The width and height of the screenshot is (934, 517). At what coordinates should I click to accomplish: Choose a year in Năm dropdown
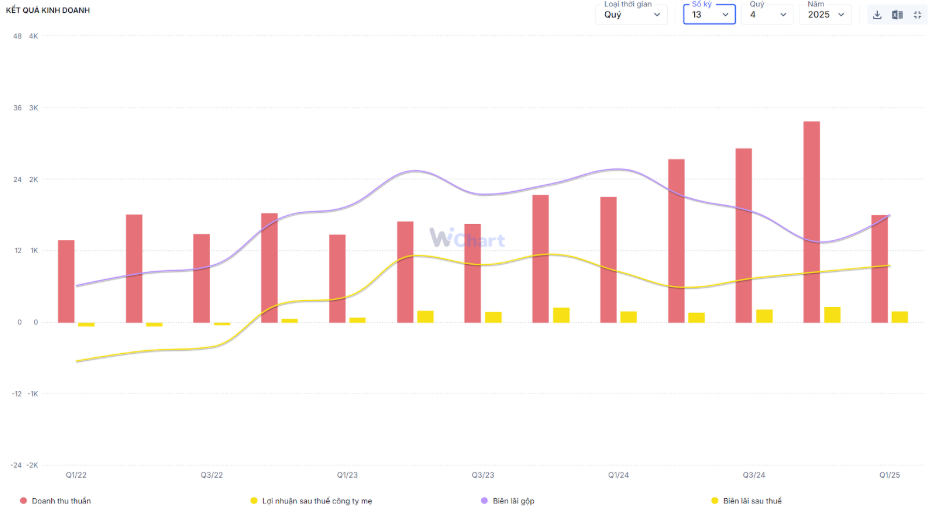pos(825,14)
